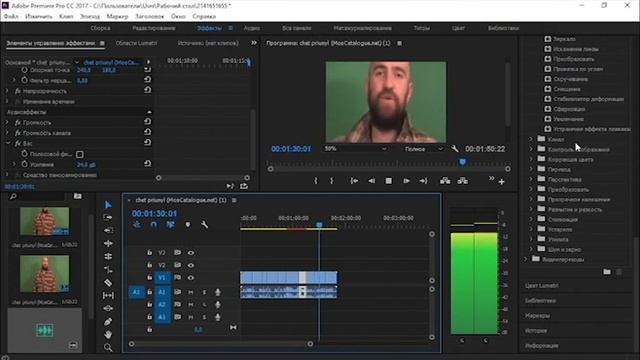Reset the Бас effect parameters

coord(147,142)
